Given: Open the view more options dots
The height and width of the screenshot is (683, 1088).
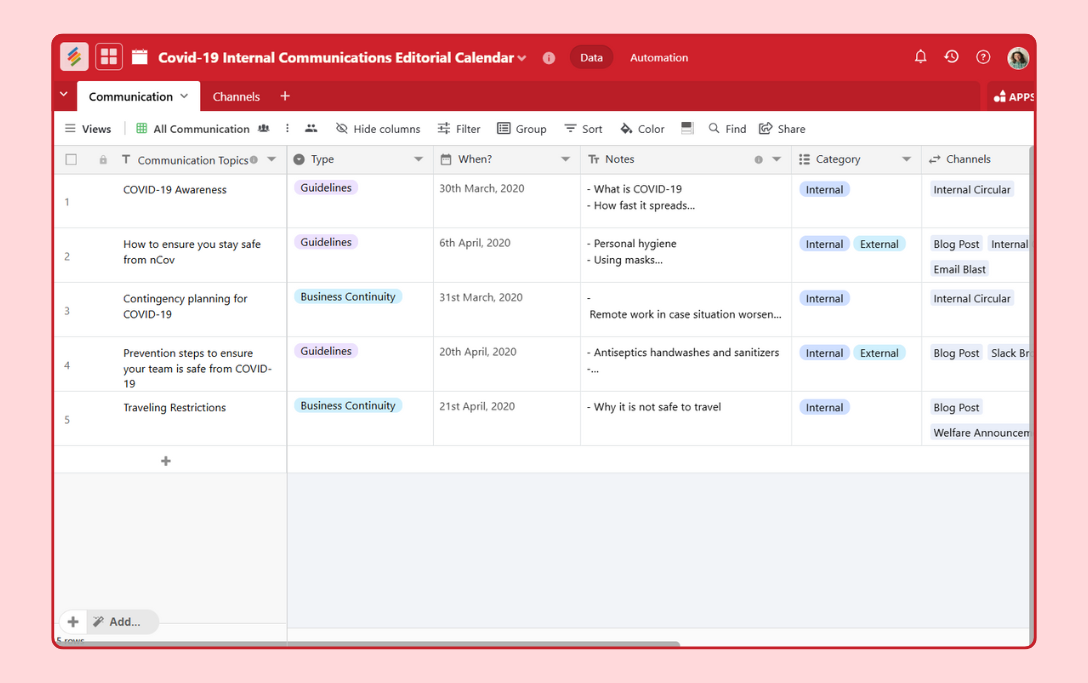Looking at the screenshot, I should point(287,128).
